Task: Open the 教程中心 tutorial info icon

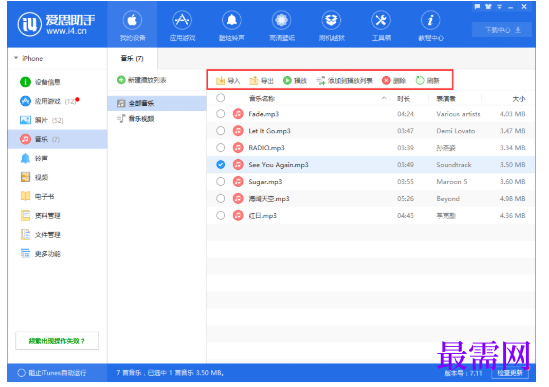Action: pos(431,21)
